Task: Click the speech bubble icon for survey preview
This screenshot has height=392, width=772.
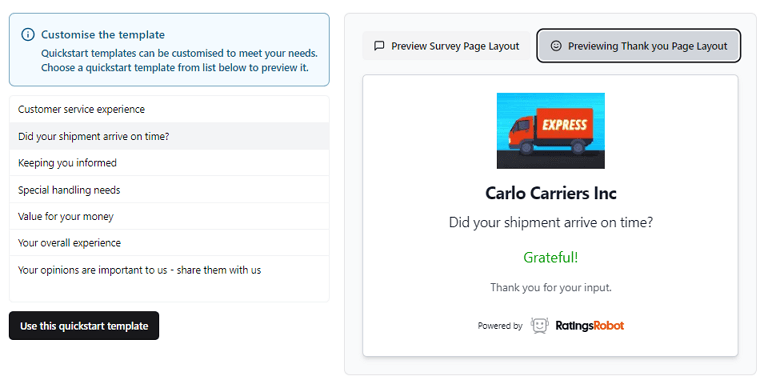Action: [x=379, y=46]
